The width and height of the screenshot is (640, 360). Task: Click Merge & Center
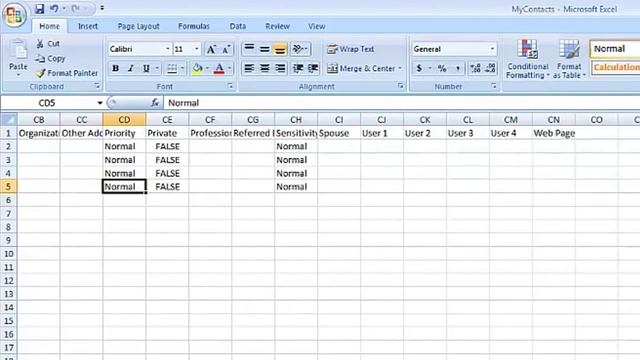pyautogui.click(x=361, y=69)
